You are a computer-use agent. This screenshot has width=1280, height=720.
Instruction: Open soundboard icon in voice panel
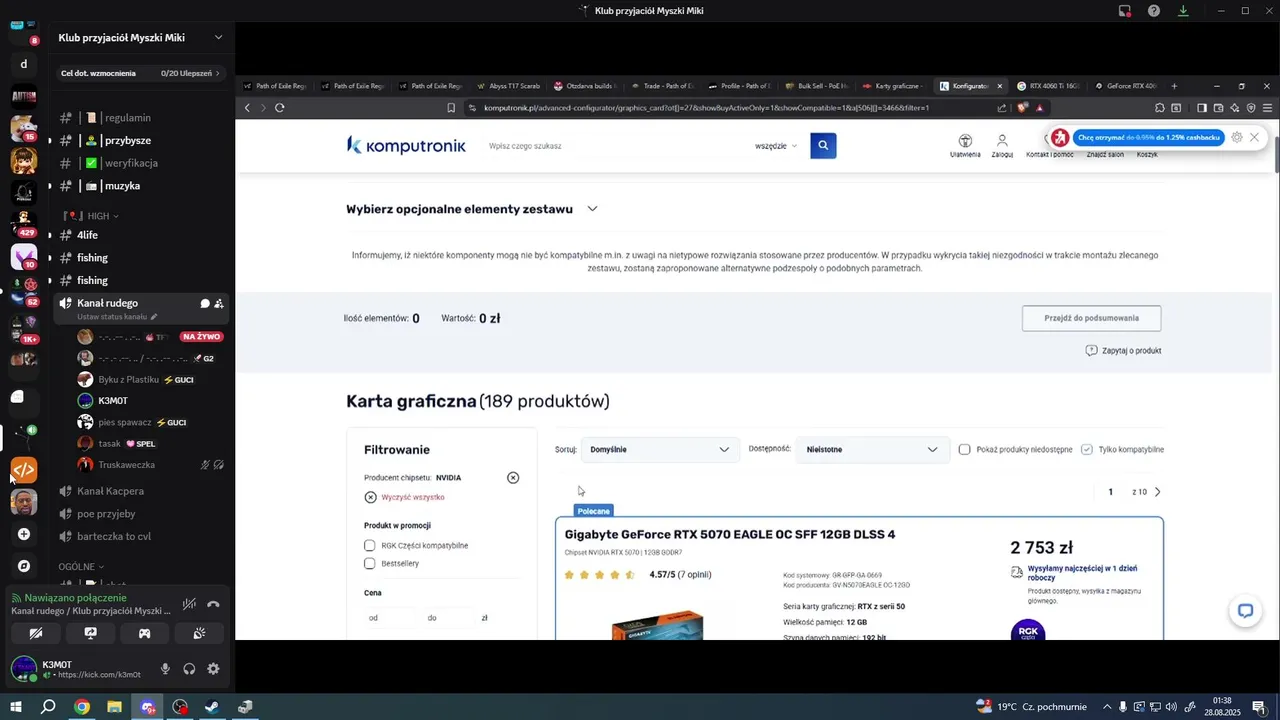(x=199, y=633)
